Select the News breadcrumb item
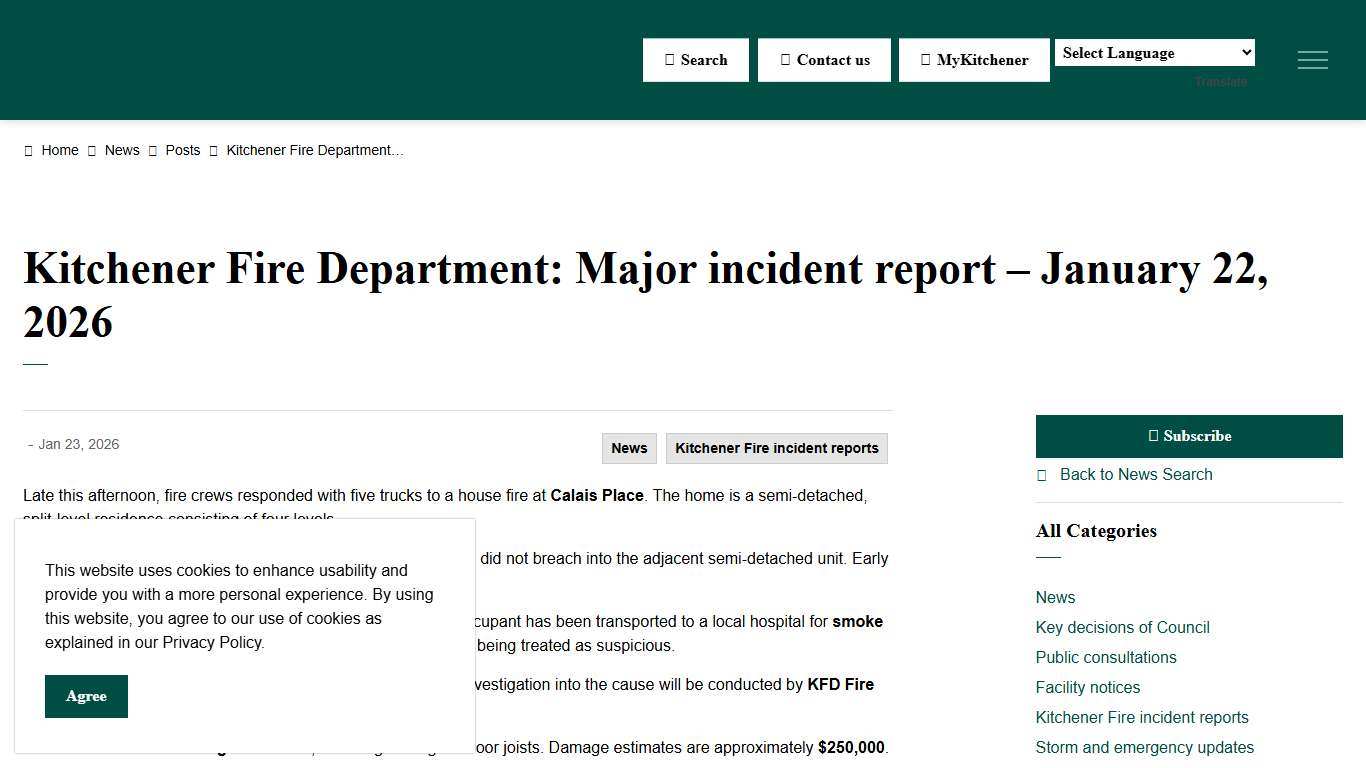1366x768 pixels. tap(122, 150)
